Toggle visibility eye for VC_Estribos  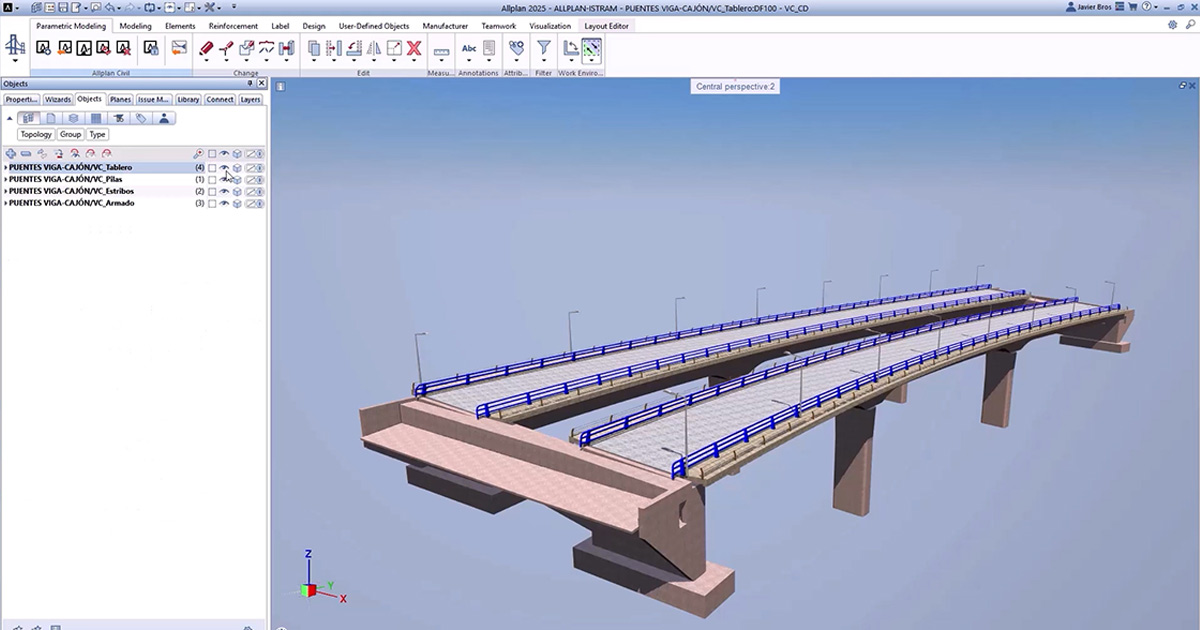click(224, 192)
